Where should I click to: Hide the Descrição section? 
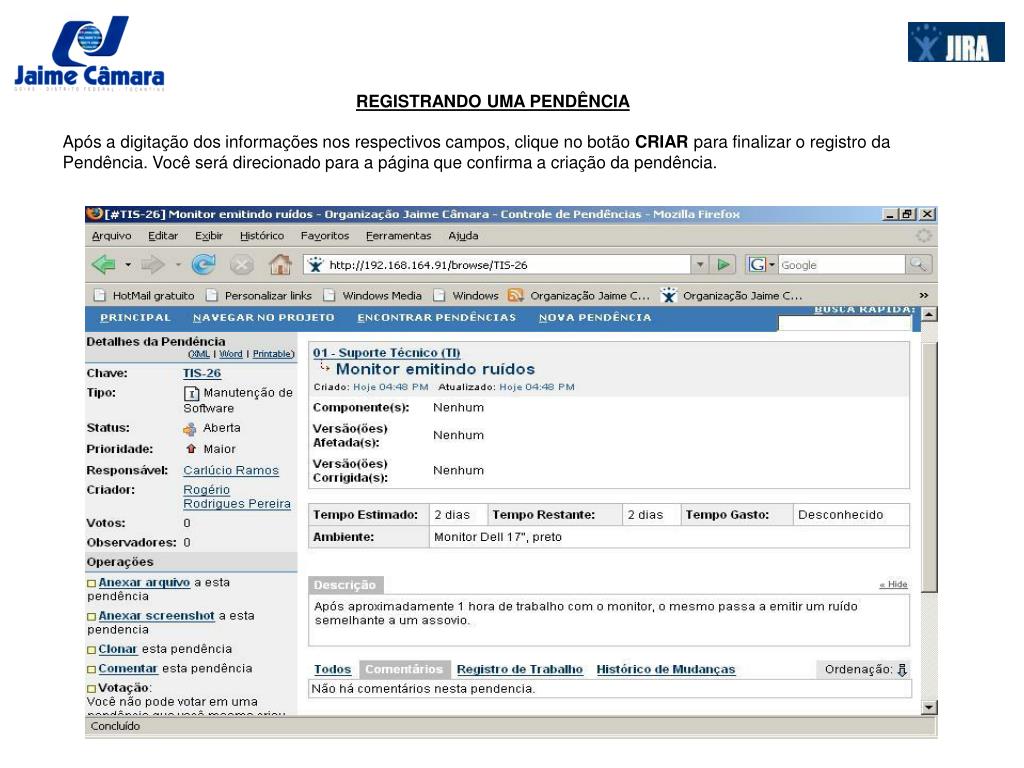pos(893,584)
